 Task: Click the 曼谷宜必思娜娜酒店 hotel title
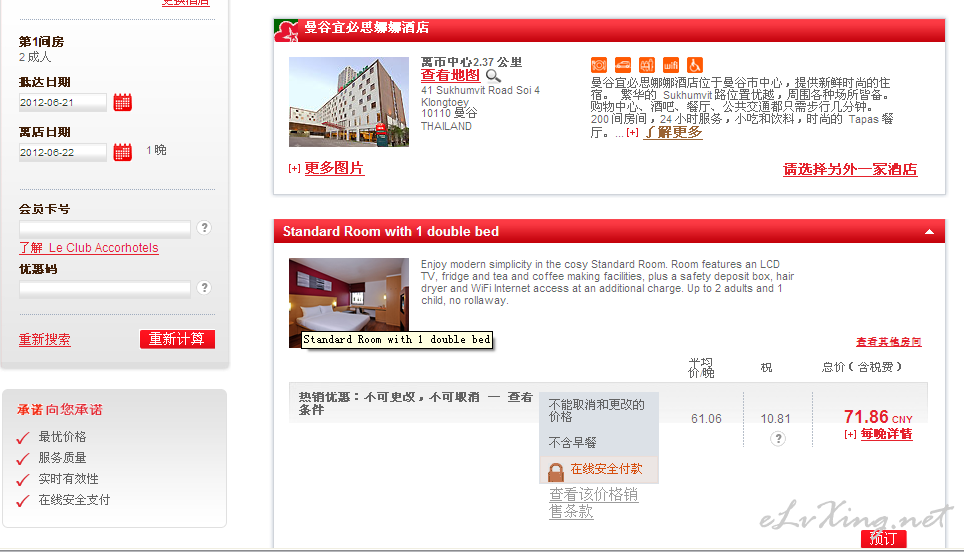[x=366, y=28]
